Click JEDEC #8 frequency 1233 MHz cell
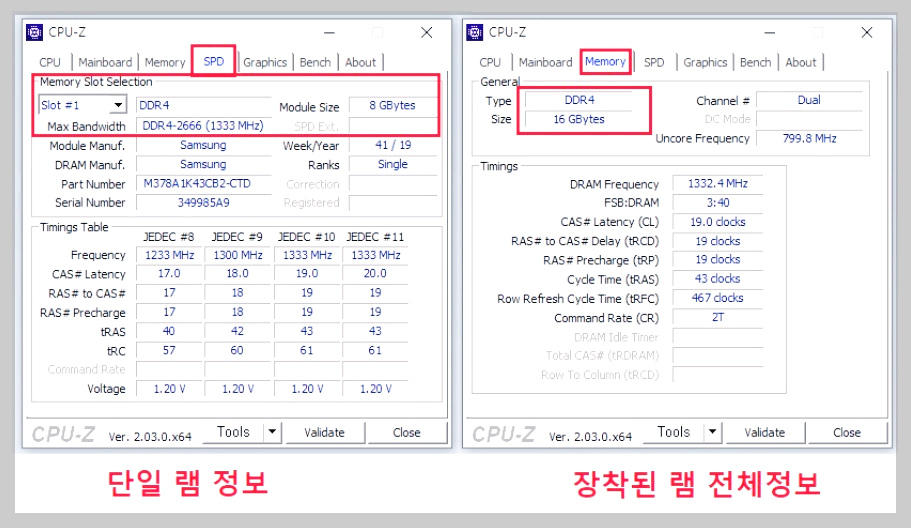The image size is (911, 528). coord(170,255)
